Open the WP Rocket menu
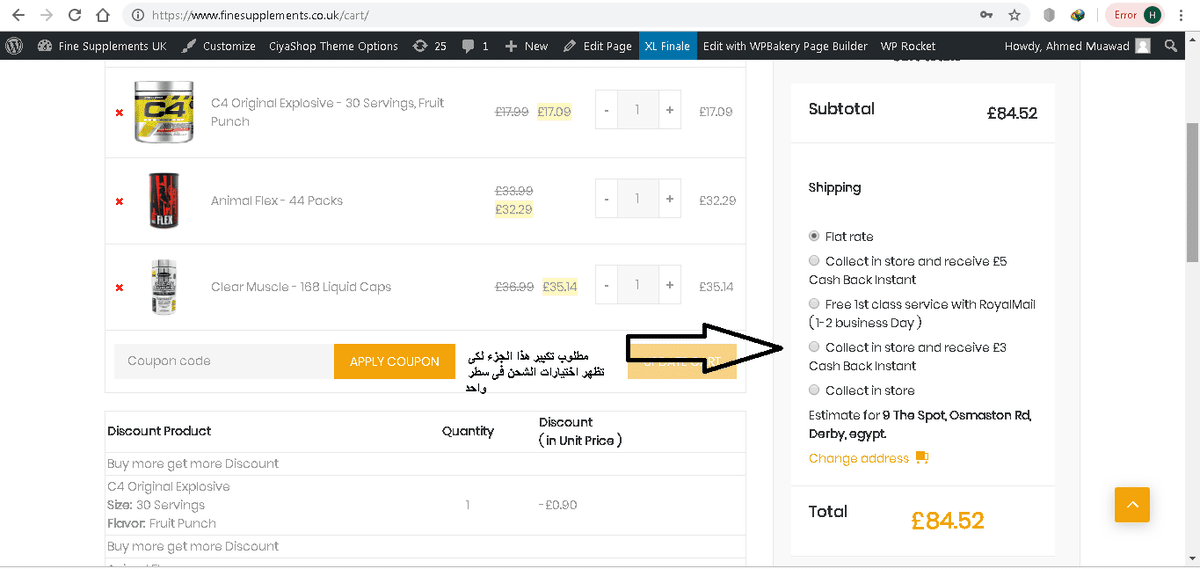 908,46
